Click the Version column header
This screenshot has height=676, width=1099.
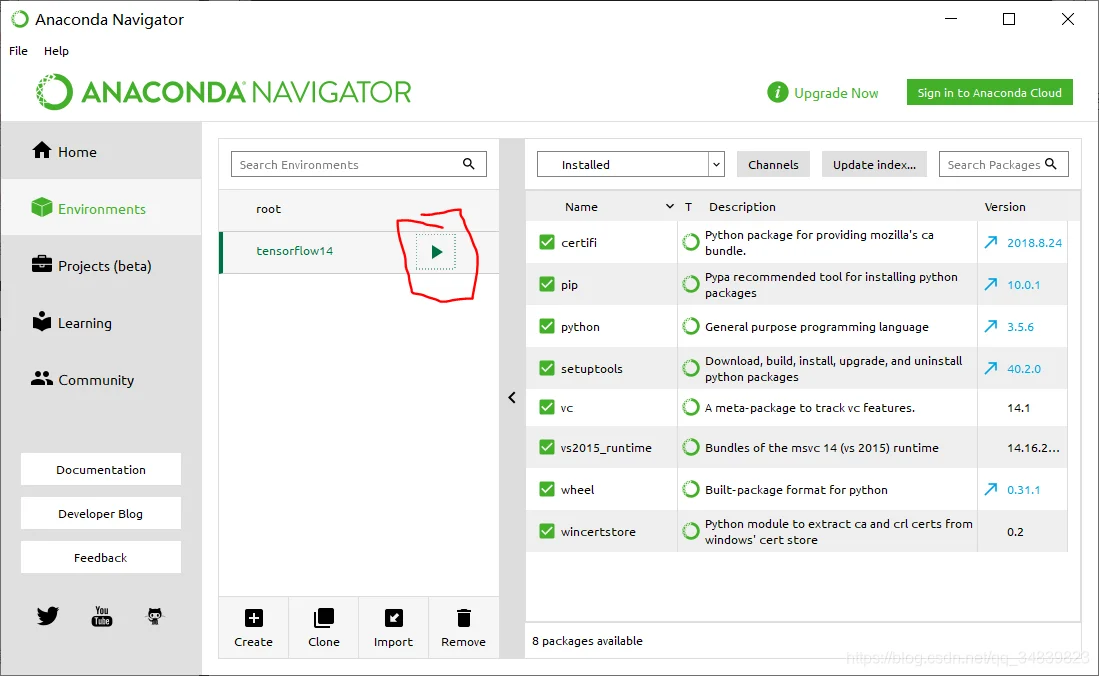coord(1004,207)
